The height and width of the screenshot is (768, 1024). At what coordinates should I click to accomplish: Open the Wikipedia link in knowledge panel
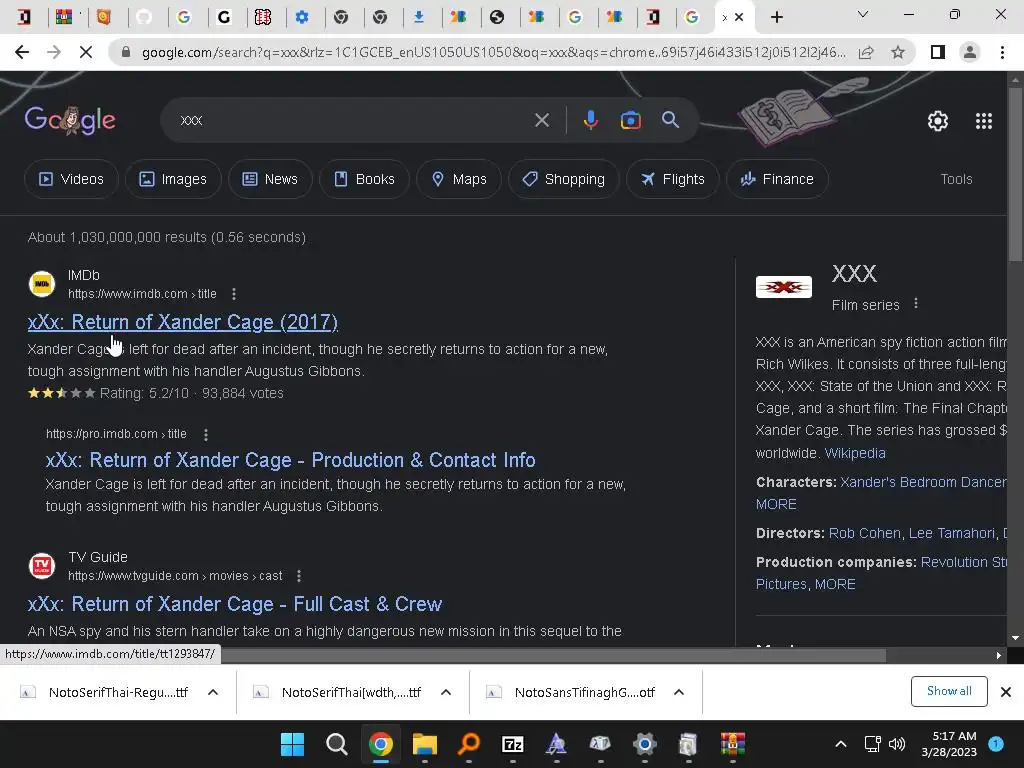tap(855, 453)
